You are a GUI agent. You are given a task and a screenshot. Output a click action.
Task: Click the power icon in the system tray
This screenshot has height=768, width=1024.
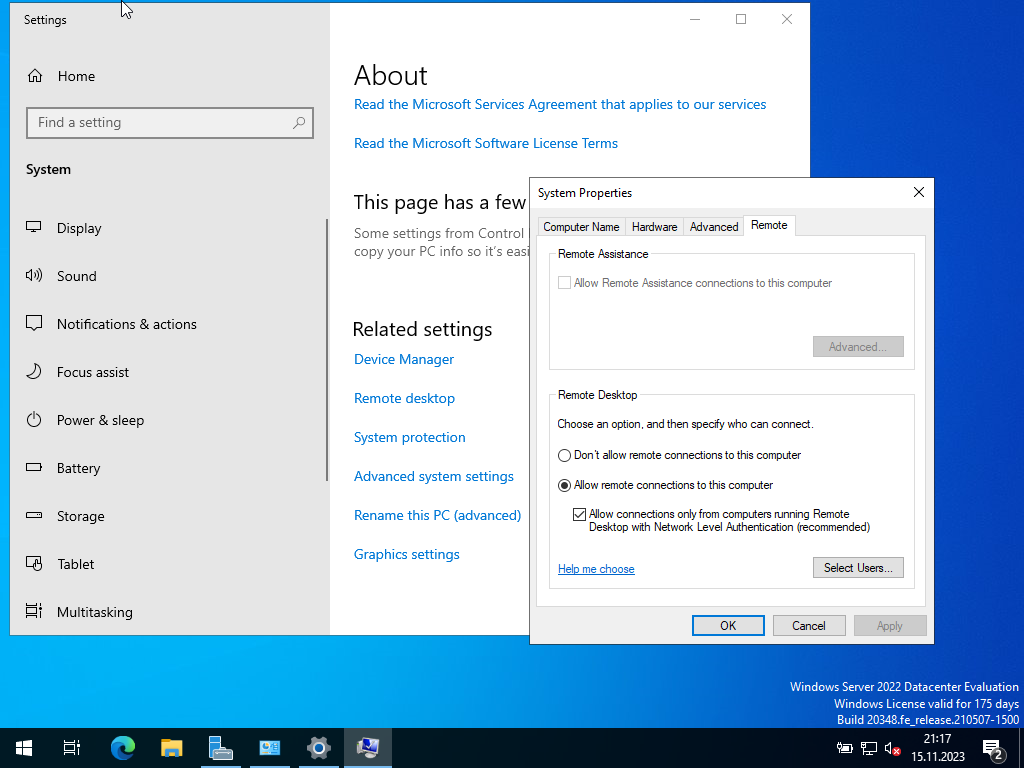(844, 748)
